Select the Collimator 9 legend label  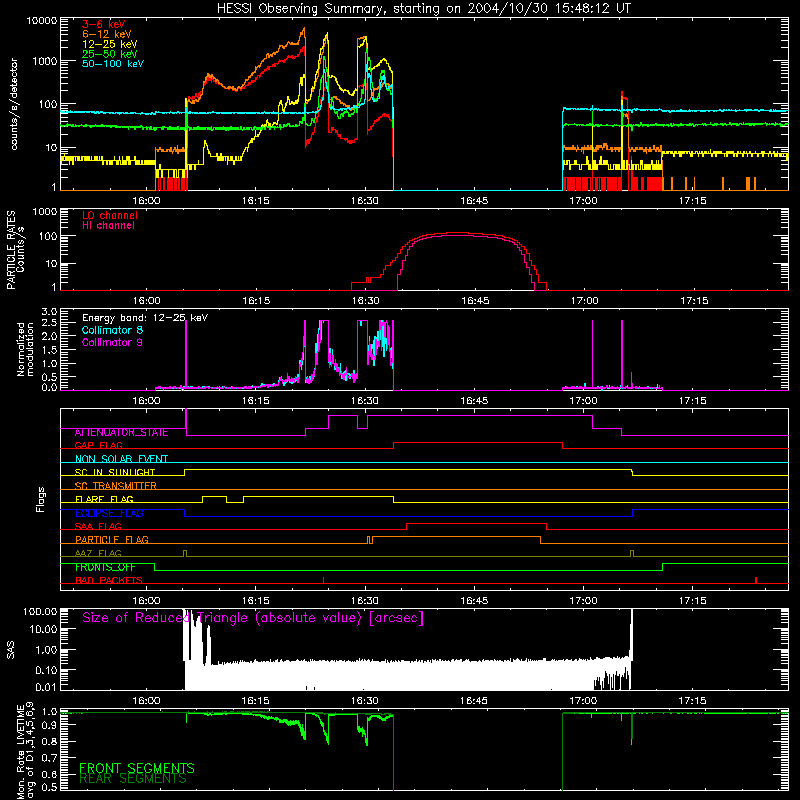(112, 342)
